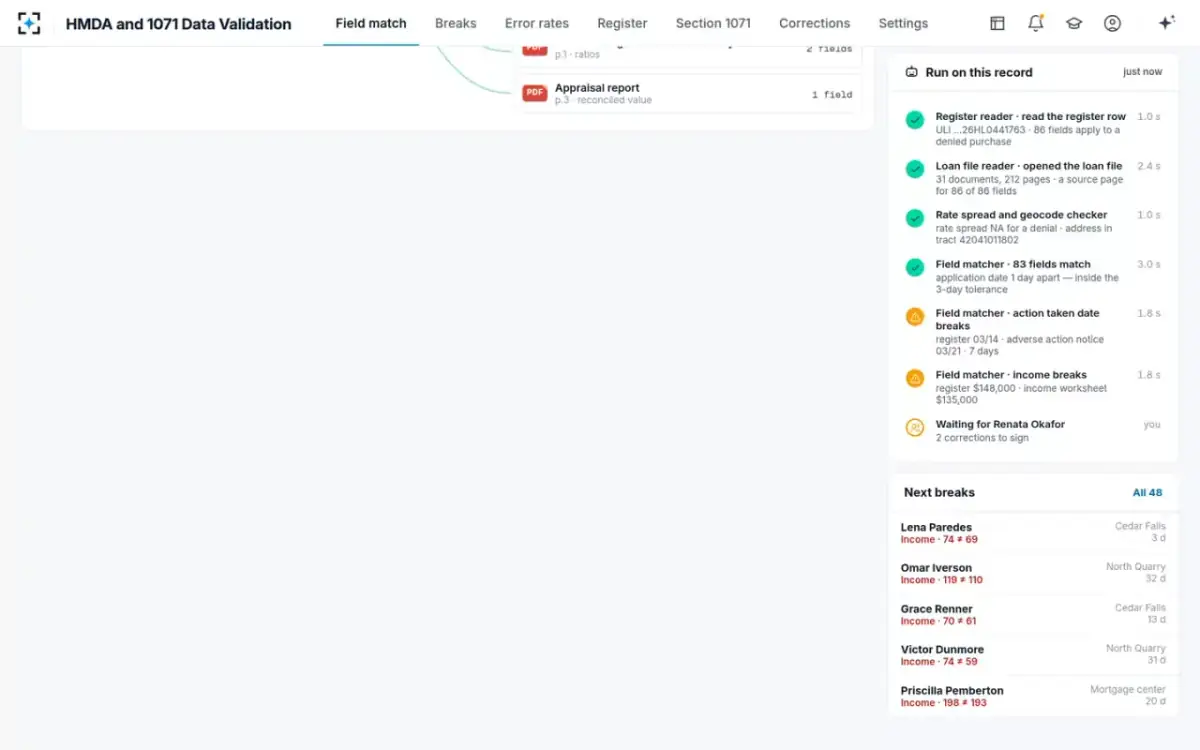The height and width of the screenshot is (750, 1200).
Task: Click the p.3 reconciled value subtitle
Action: (603, 100)
